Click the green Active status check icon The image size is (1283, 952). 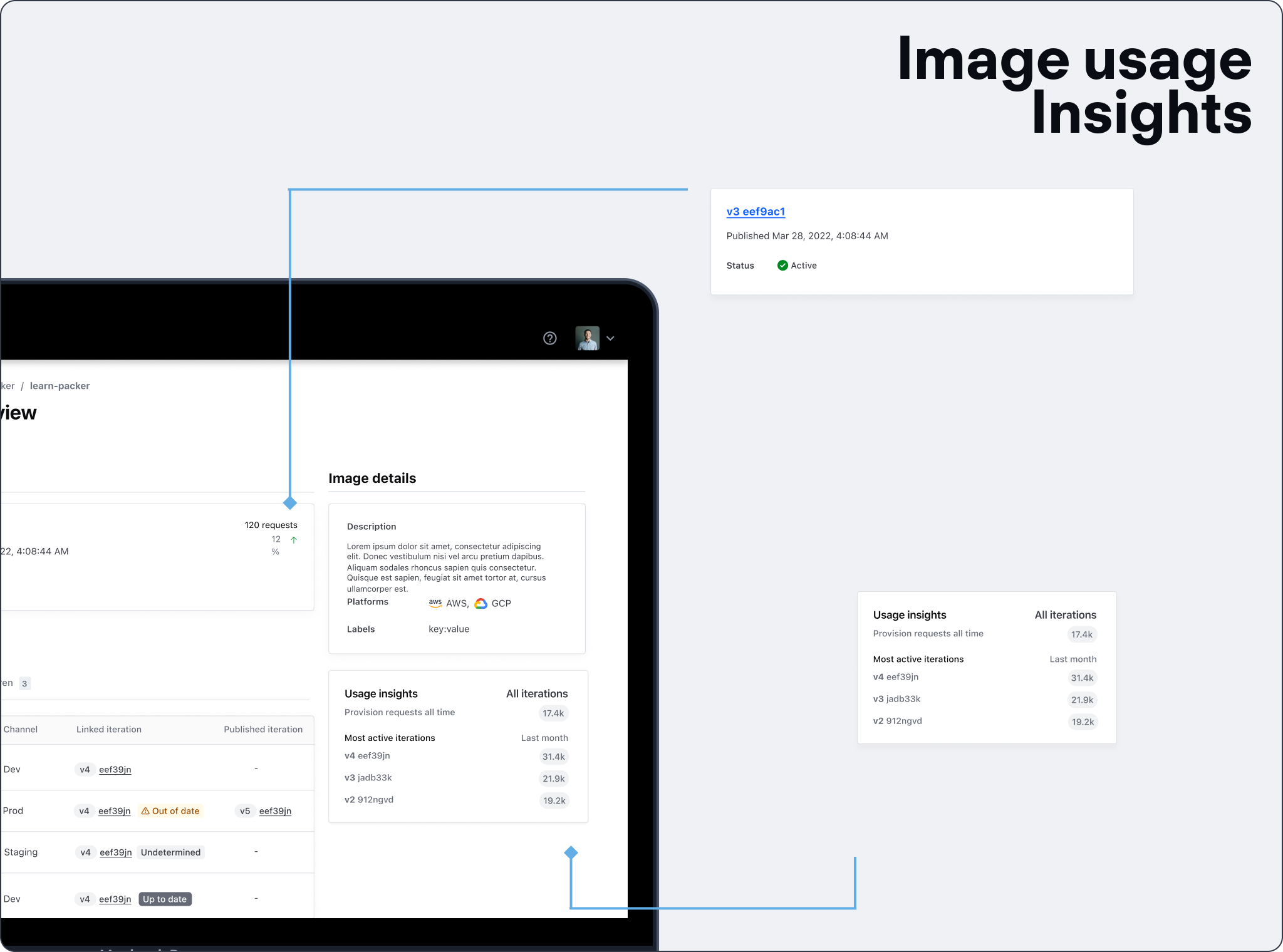782,266
